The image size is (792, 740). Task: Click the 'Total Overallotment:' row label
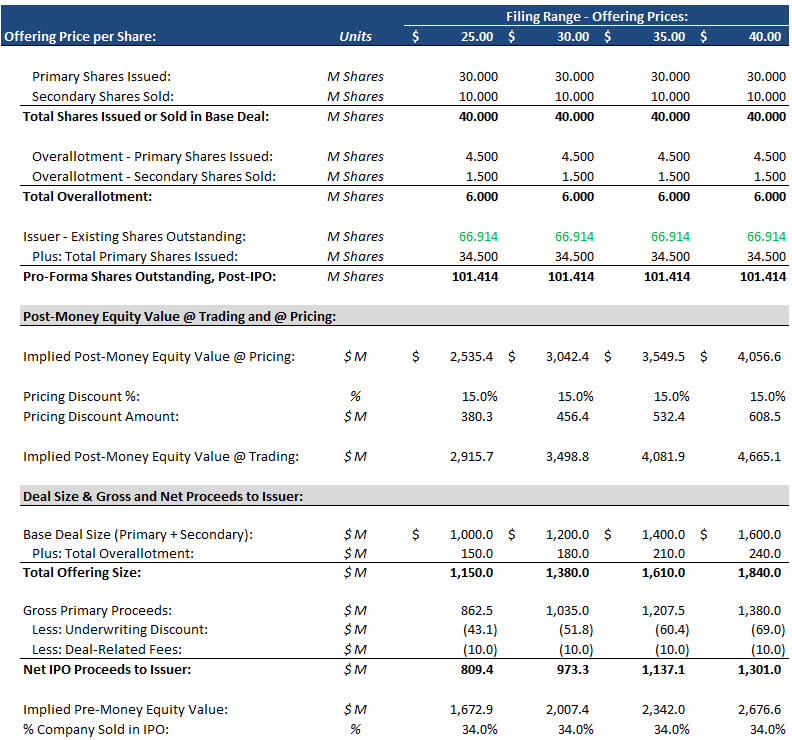coord(87,196)
